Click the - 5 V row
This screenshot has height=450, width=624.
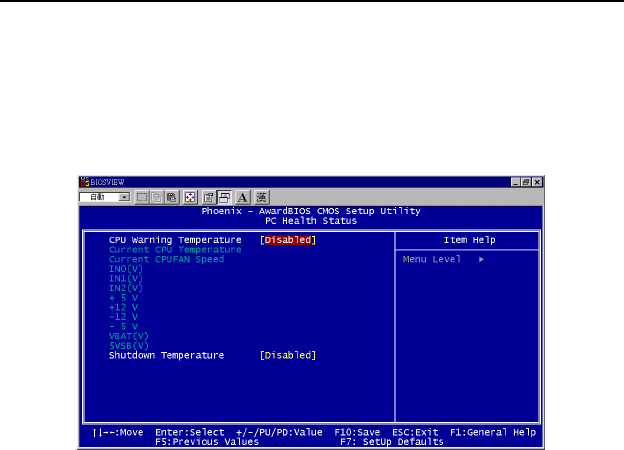[x=123, y=327]
